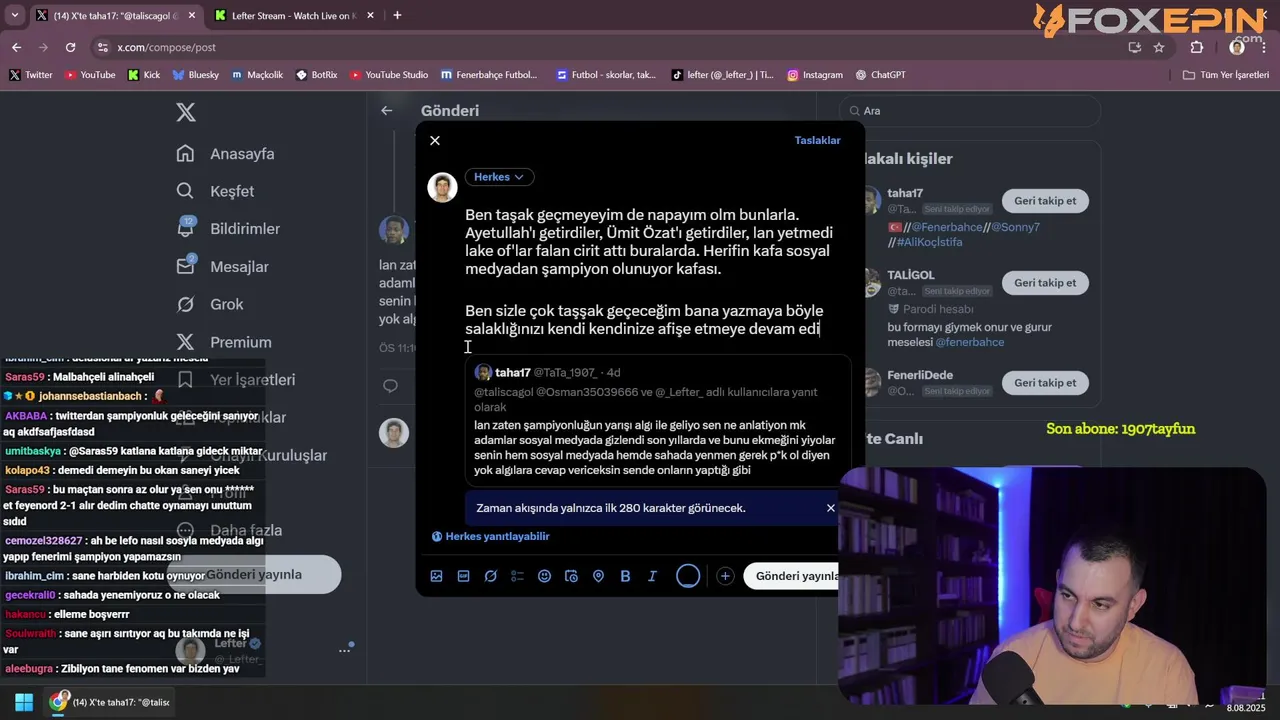Open Taslaklar drafts link

(817, 140)
